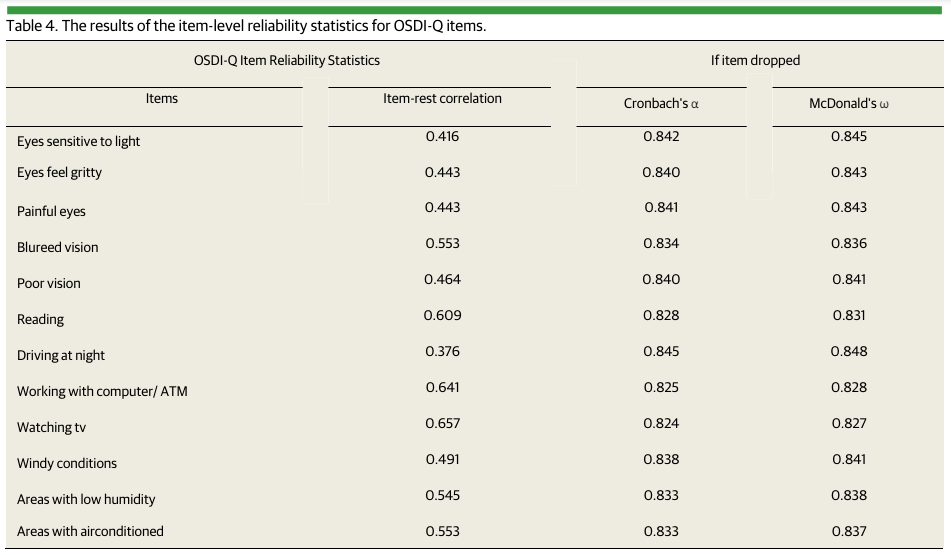Select the "Items" column header

click(162, 99)
